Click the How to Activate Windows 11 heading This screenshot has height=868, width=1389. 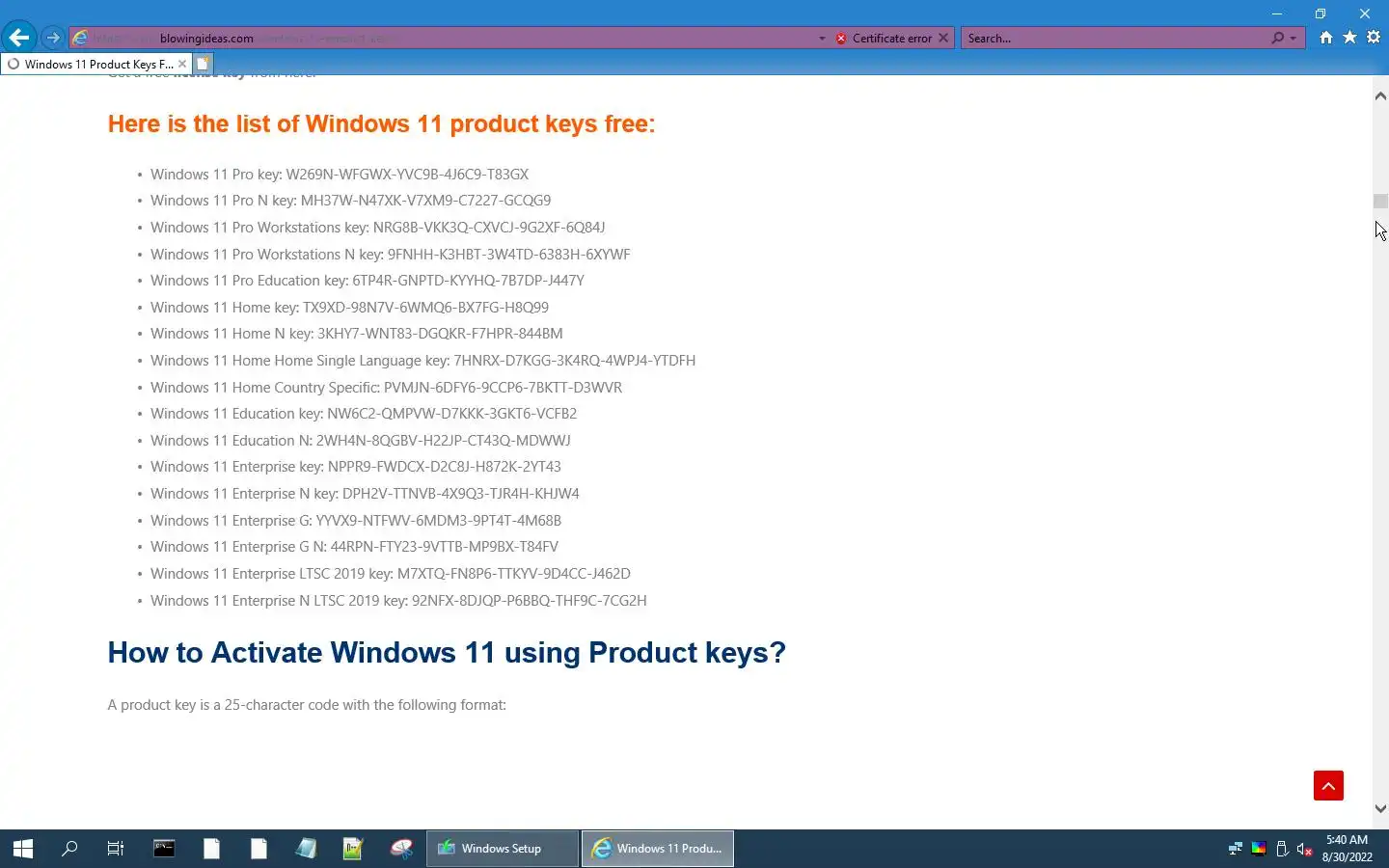click(447, 653)
